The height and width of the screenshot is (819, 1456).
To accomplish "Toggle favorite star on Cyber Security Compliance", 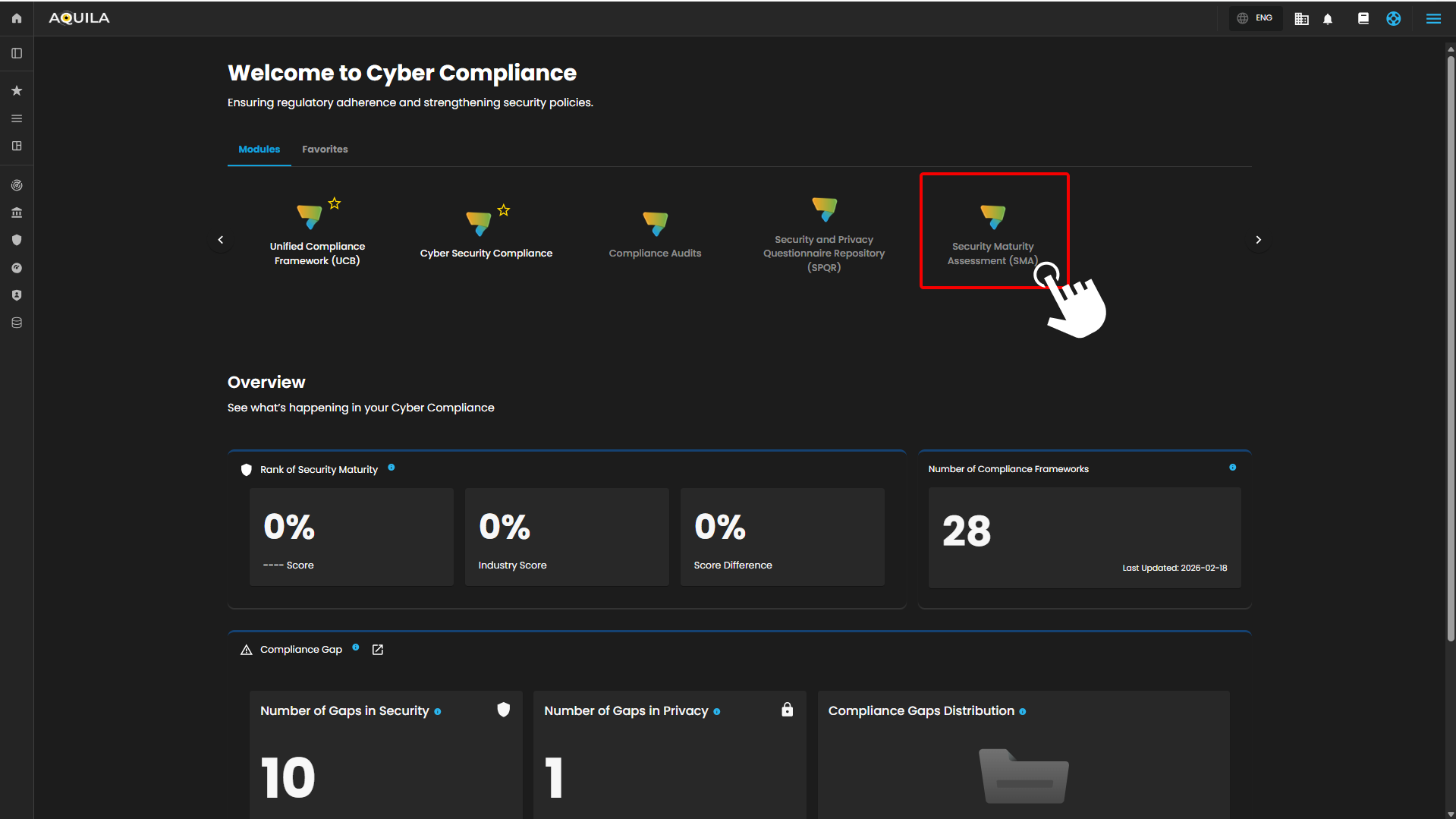I will [x=504, y=210].
